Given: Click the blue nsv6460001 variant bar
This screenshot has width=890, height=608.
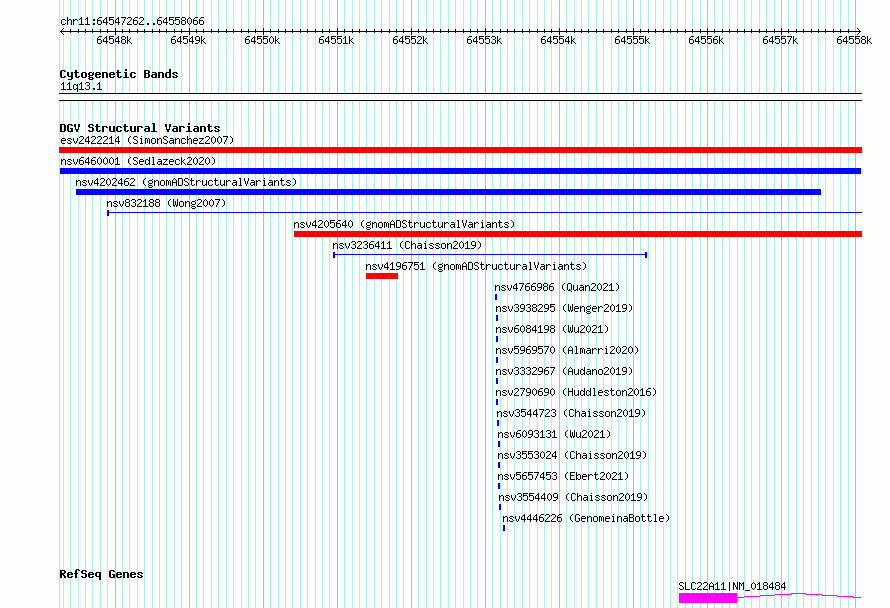Looking at the screenshot, I should click(460, 171).
